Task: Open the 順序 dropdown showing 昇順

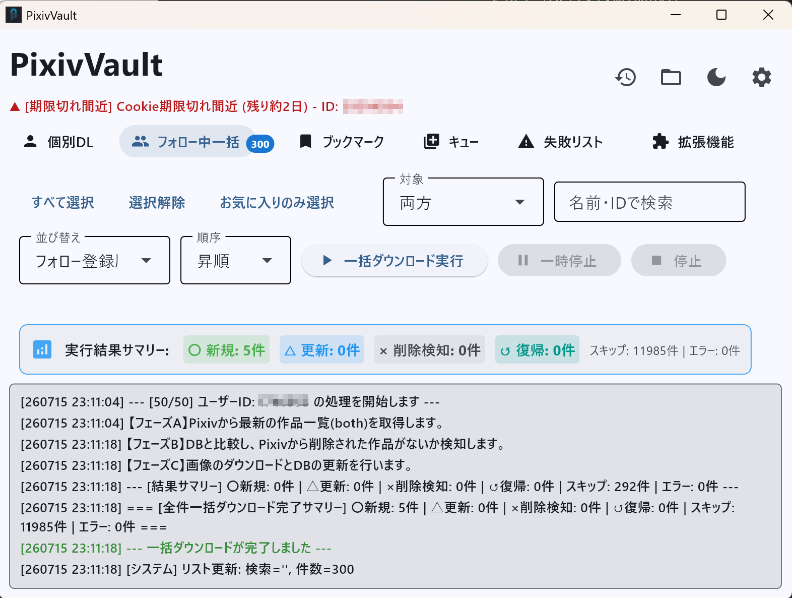Action: click(235, 260)
